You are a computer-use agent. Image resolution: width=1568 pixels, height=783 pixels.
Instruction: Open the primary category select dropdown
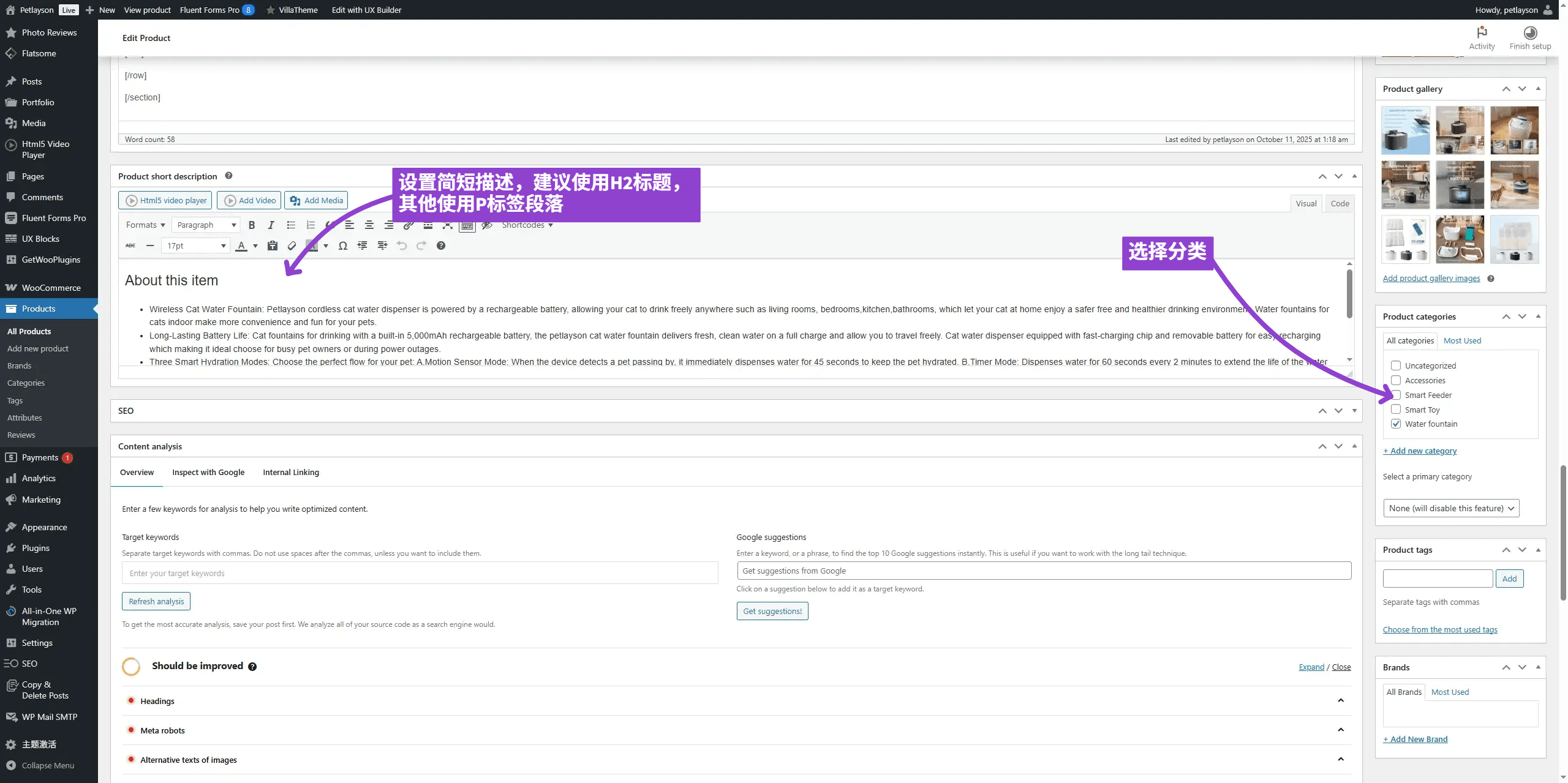1450,508
